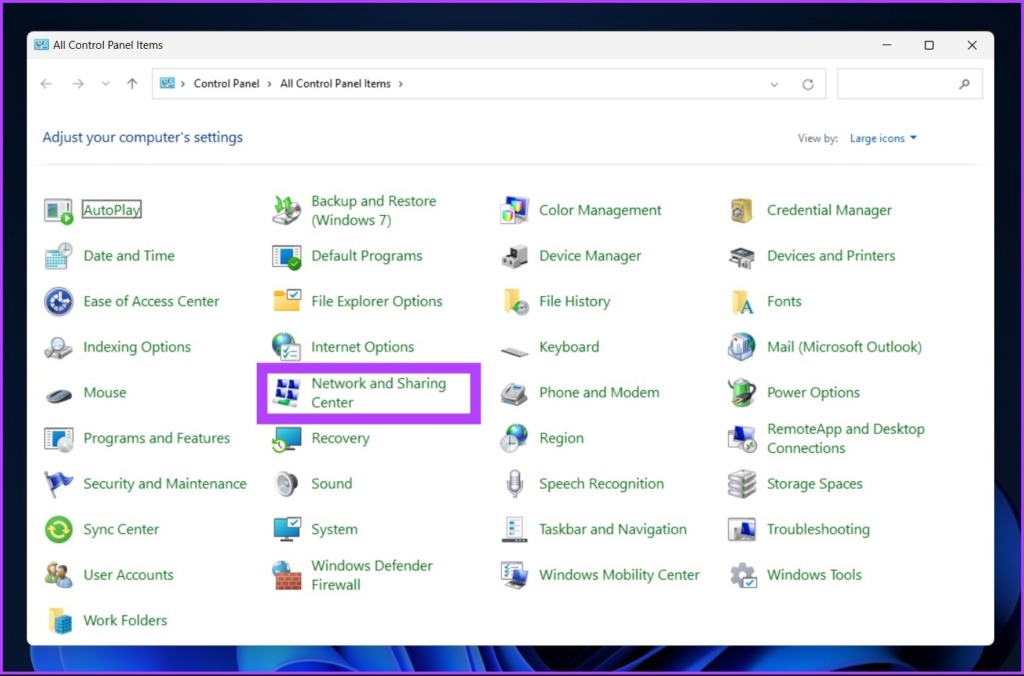Click the Device Manager icon
This screenshot has width=1024, height=676.
click(515, 256)
